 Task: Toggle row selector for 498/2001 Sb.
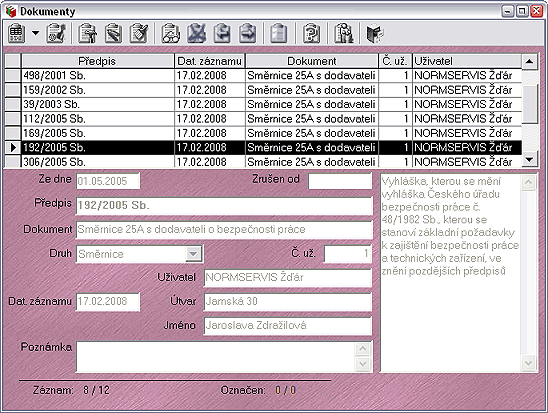click(x=13, y=75)
